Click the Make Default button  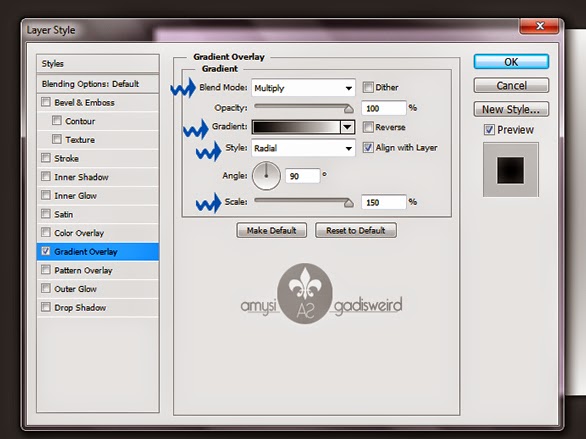pos(271,231)
